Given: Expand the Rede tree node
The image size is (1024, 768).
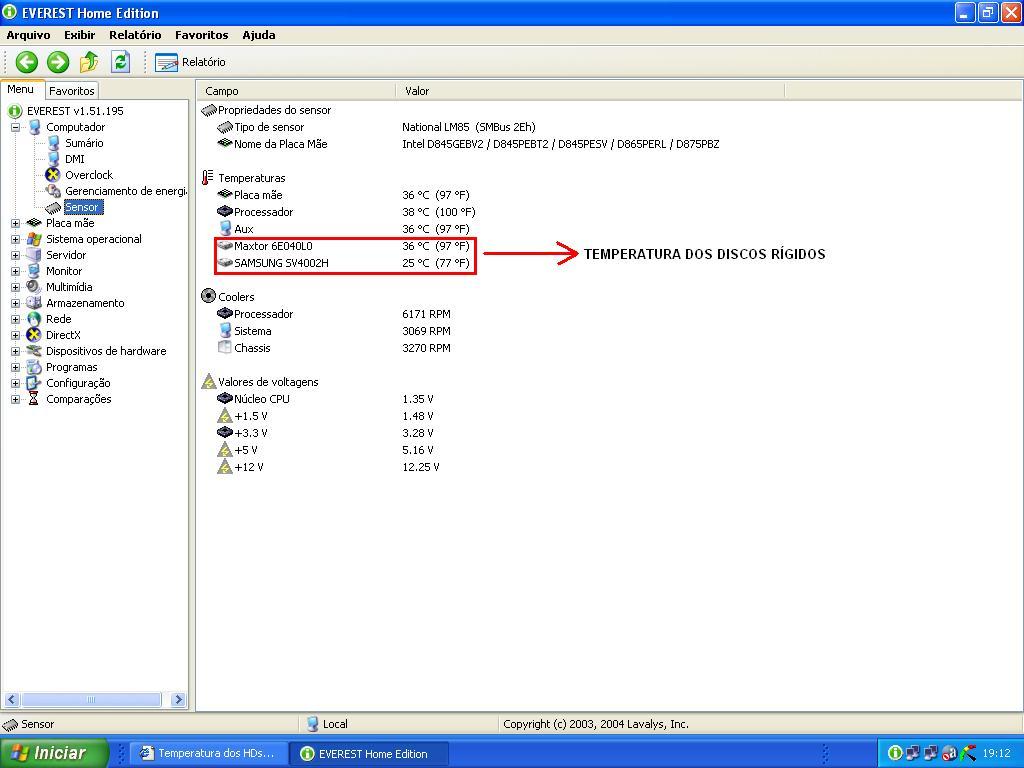Looking at the screenshot, I should coord(16,319).
